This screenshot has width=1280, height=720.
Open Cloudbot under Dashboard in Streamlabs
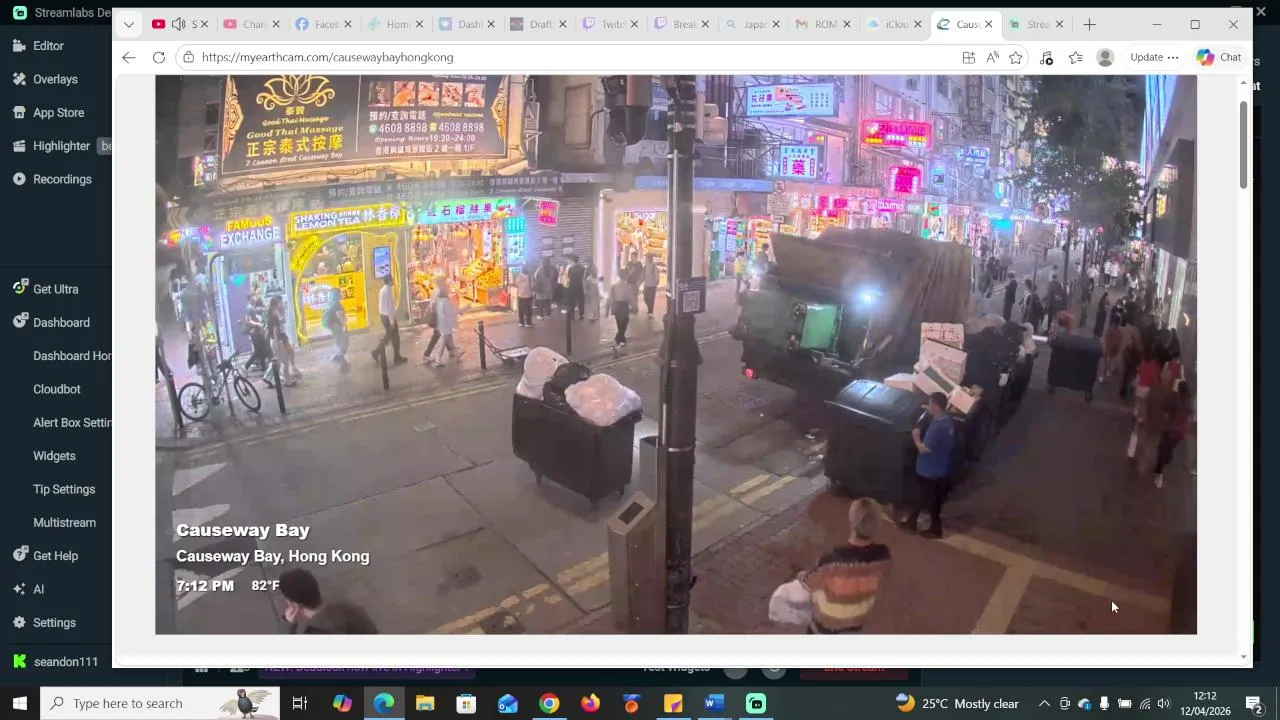pos(57,389)
